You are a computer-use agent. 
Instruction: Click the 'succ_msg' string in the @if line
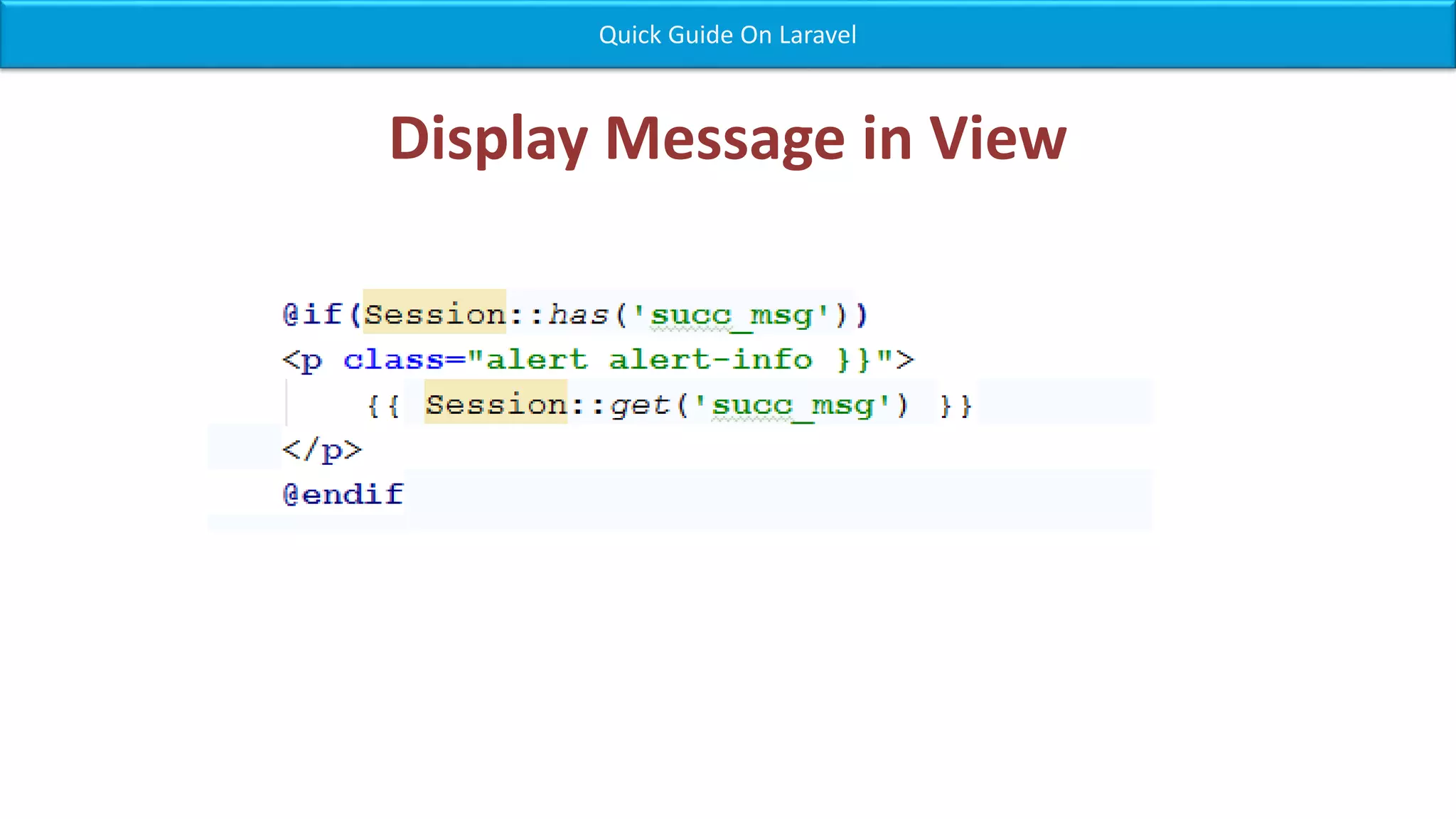(731, 314)
